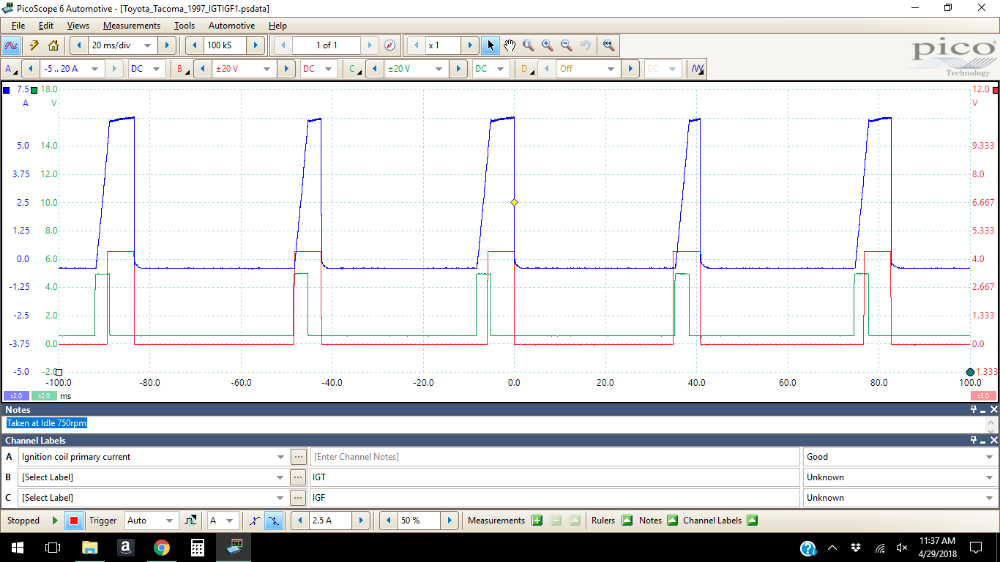The height and width of the screenshot is (562, 1000).
Task: Click the auto setup lightning icon
Action: [34, 45]
